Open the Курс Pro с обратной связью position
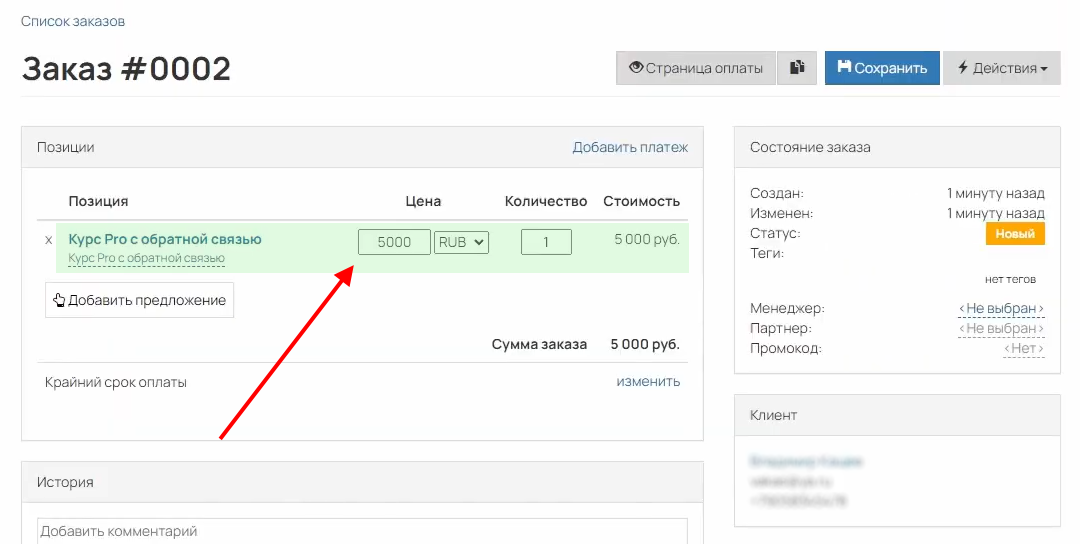This screenshot has width=1080, height=544. (165, 239)
